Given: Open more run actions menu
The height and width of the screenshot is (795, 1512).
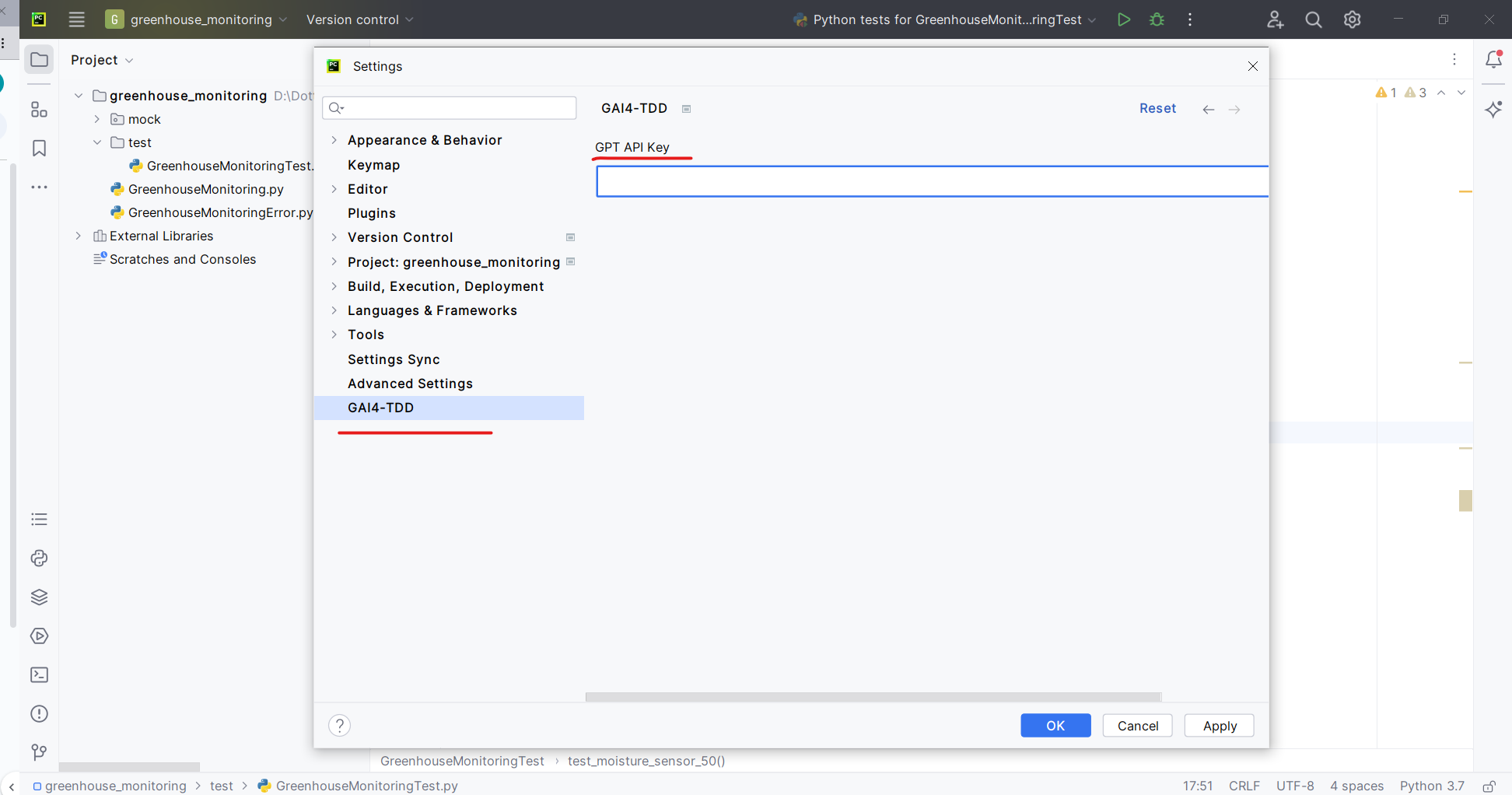Looking at the screenshot, I should [1190, 19].
